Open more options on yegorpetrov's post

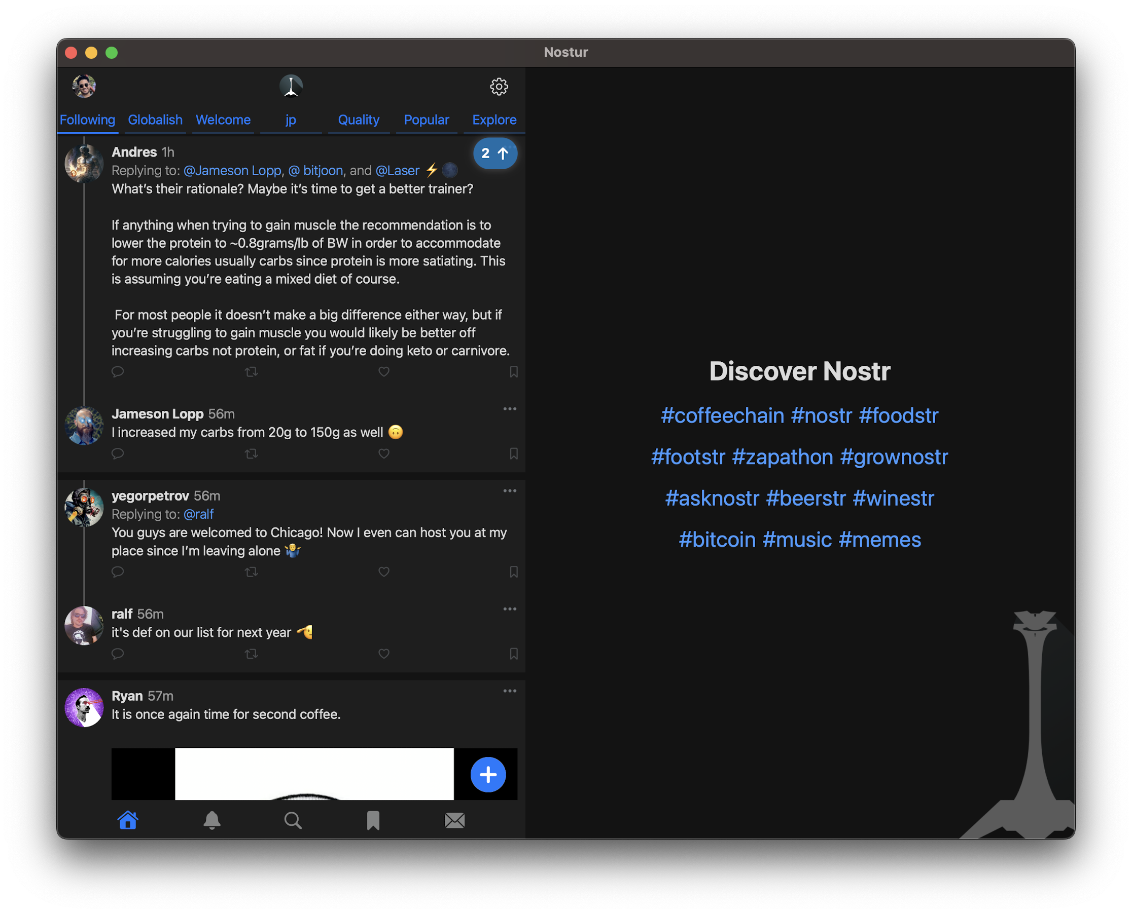(x=510, y=491)
